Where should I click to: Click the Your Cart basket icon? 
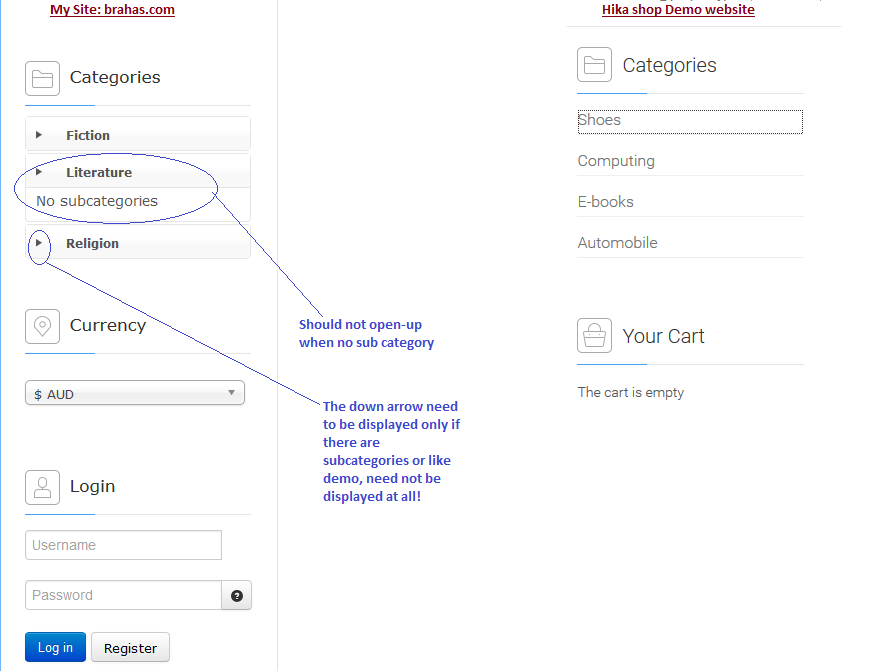594,336
